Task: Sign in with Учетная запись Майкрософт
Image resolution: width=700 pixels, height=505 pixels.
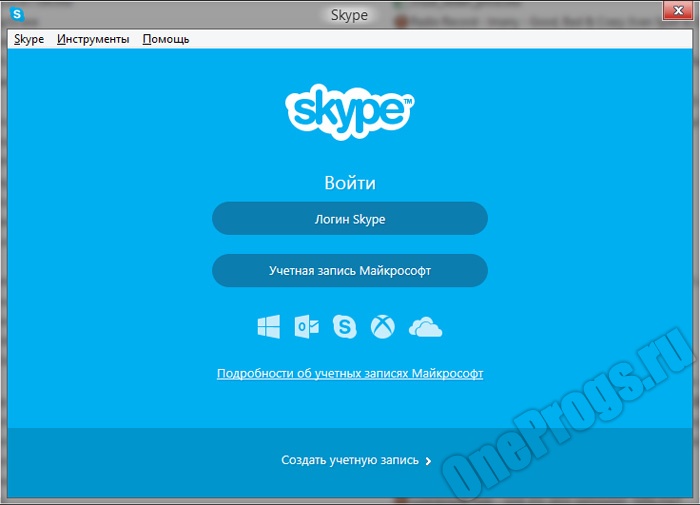Action: pos(350,271)
